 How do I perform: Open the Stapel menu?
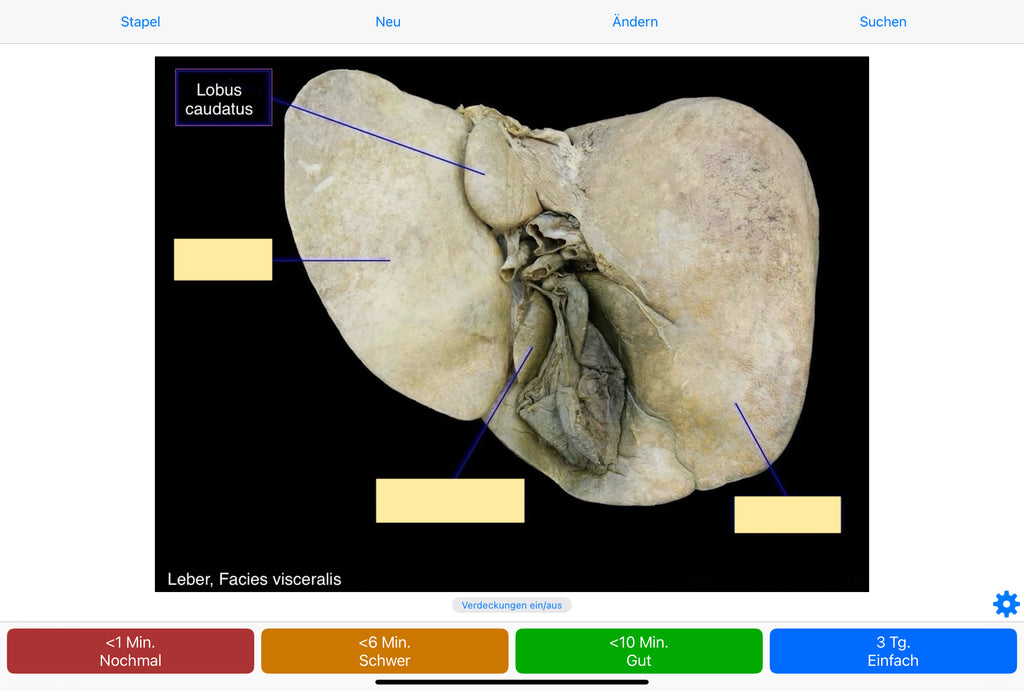139,21
